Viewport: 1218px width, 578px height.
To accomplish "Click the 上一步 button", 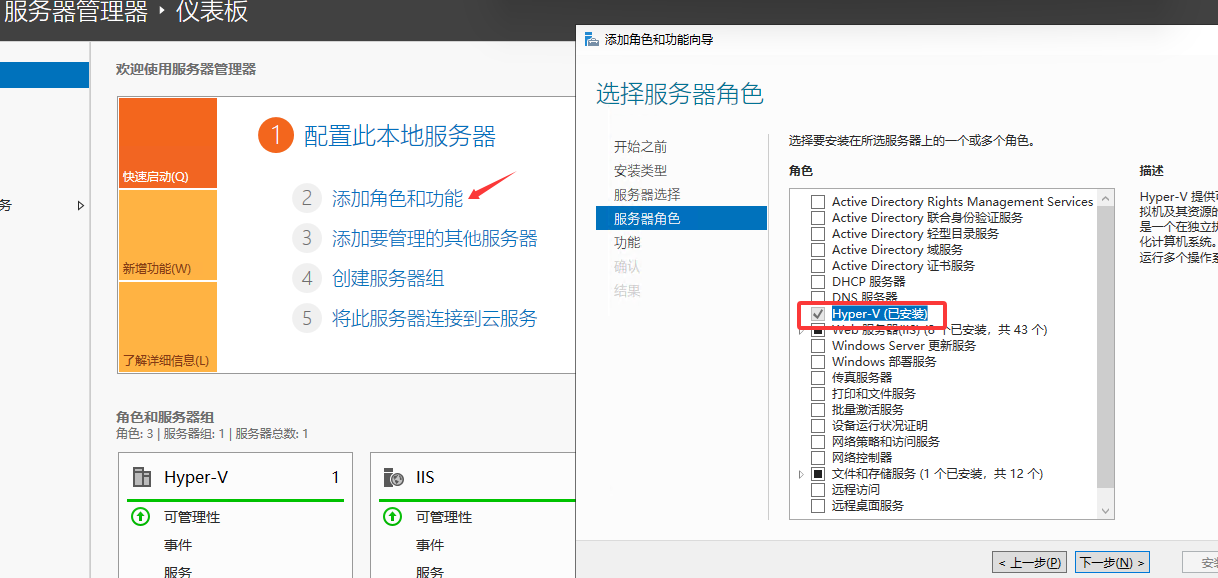I will point(1029,561).
